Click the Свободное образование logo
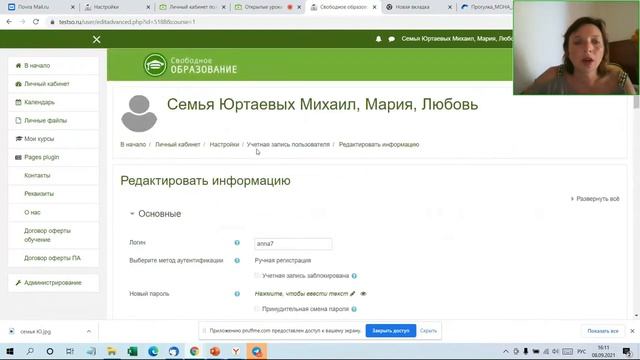The width and height of the screenshot is (640, 360). pyautogui.click(x=190, y=65)
